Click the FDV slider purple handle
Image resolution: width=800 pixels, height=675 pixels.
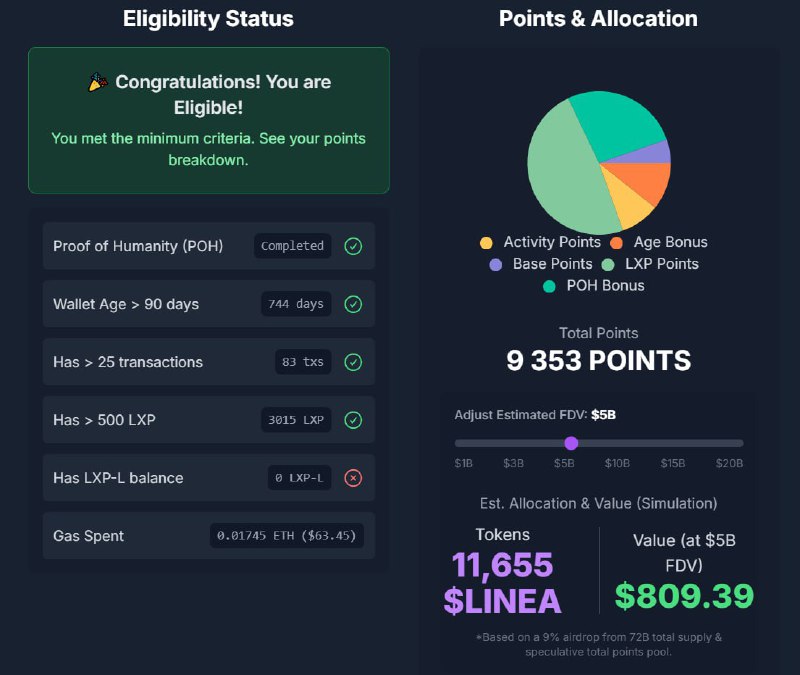(571, 443)
